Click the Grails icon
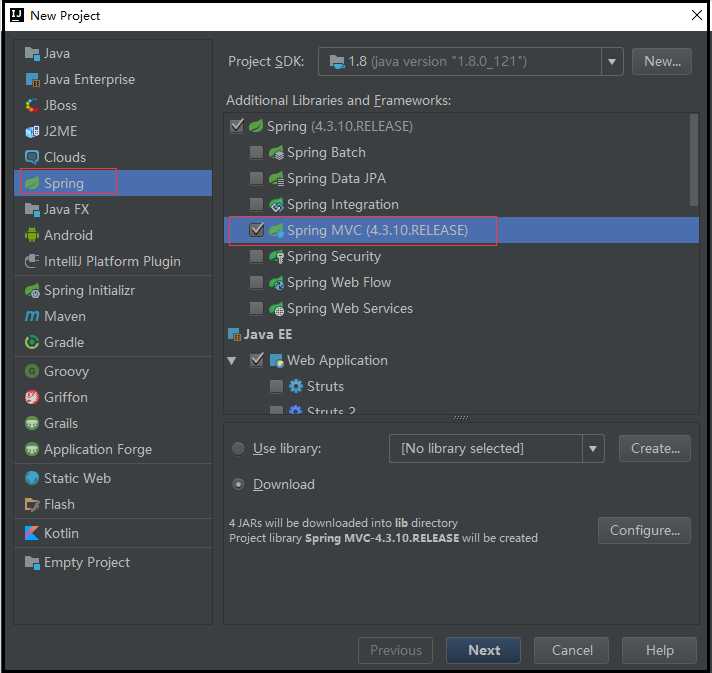Viewport: 712px width, 673px height. [x=32, y=423]
